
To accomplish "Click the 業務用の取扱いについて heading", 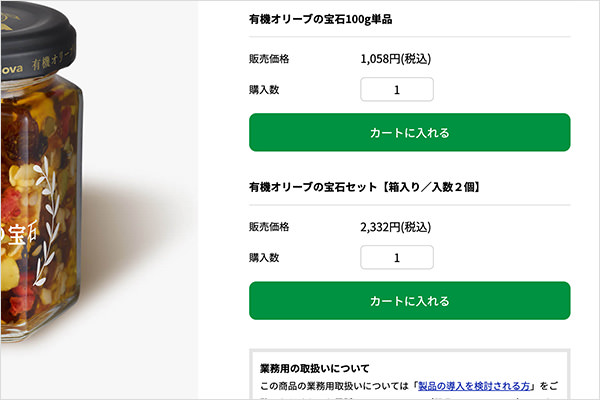I will 314,368.
